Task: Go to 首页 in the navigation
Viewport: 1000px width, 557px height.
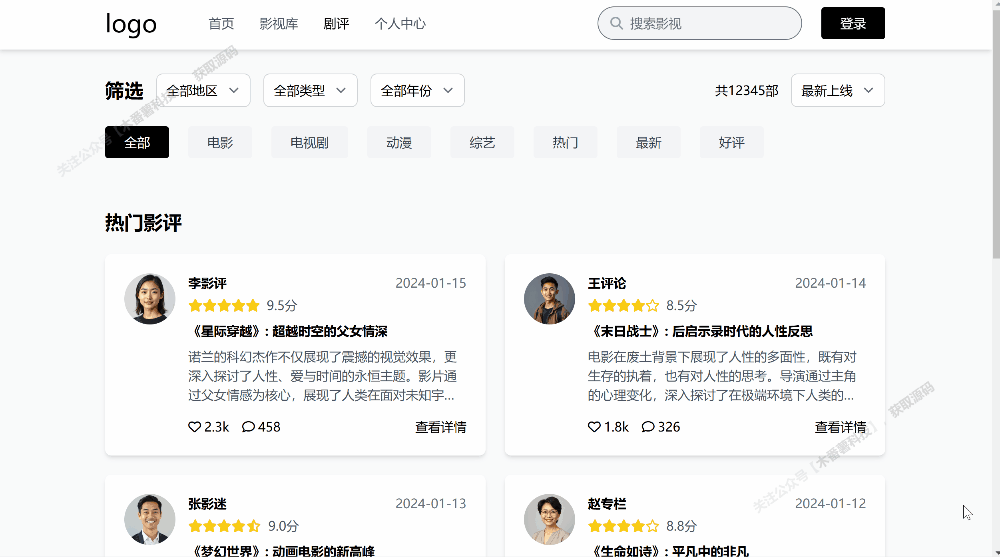Action: 221,24
